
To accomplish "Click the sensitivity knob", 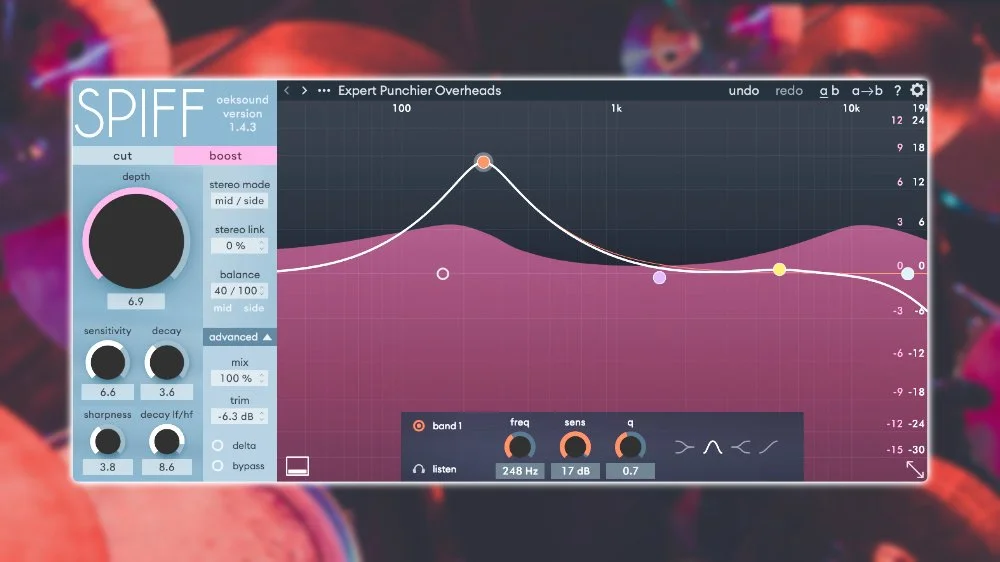I will pos(107,362).
